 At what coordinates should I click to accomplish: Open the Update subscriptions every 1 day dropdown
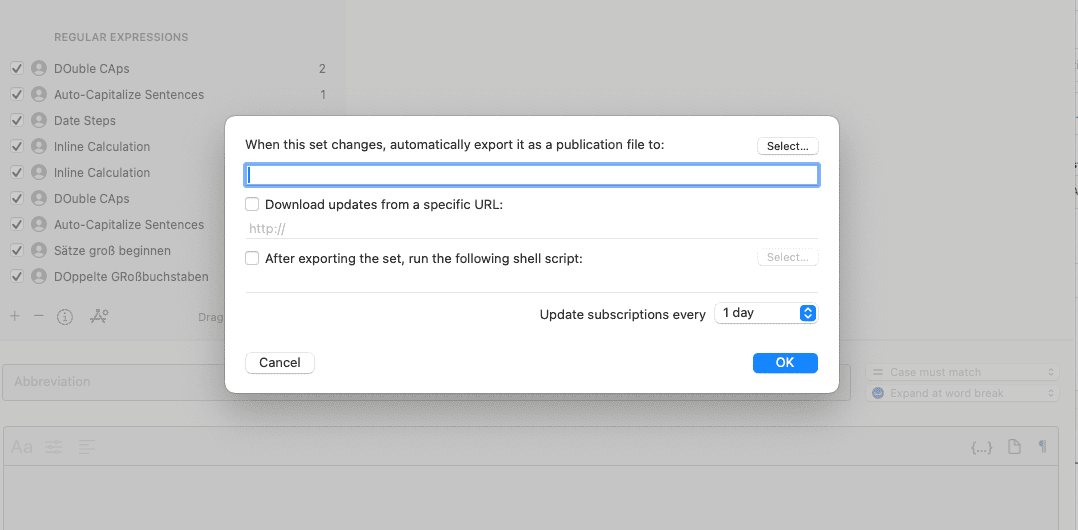pyautogui.click(x=766, y=313)
